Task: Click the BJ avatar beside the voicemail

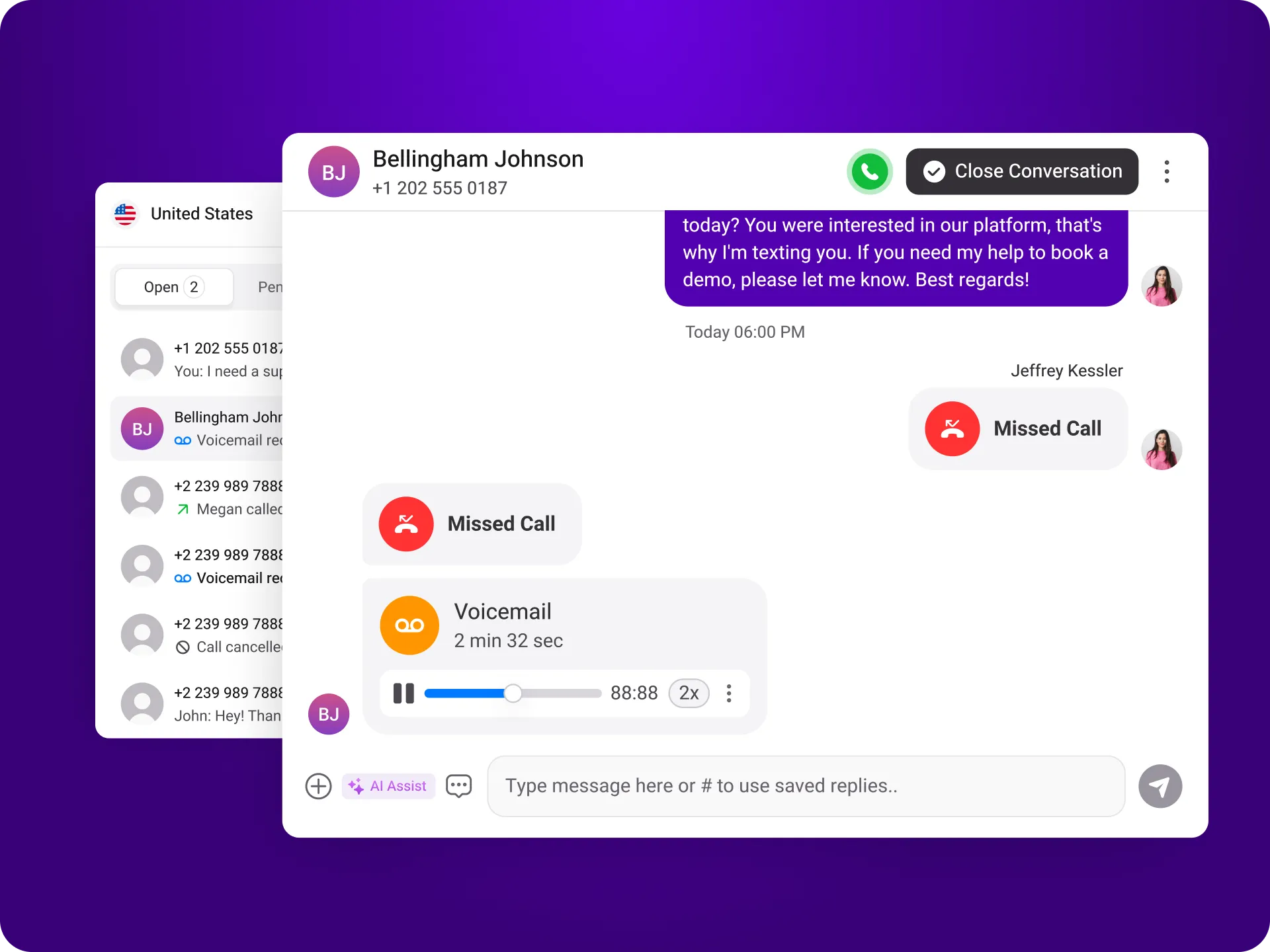Action: (x=329, y=714)
